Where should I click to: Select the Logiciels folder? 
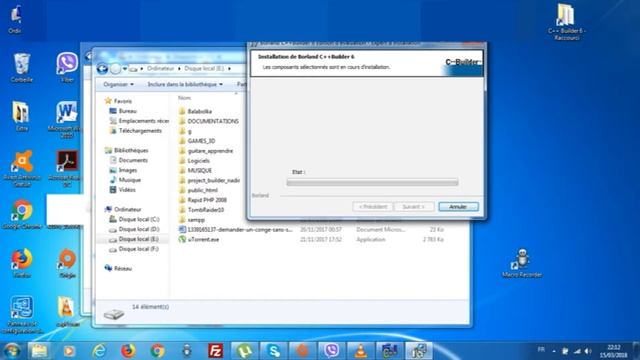[x=194, y=160]
